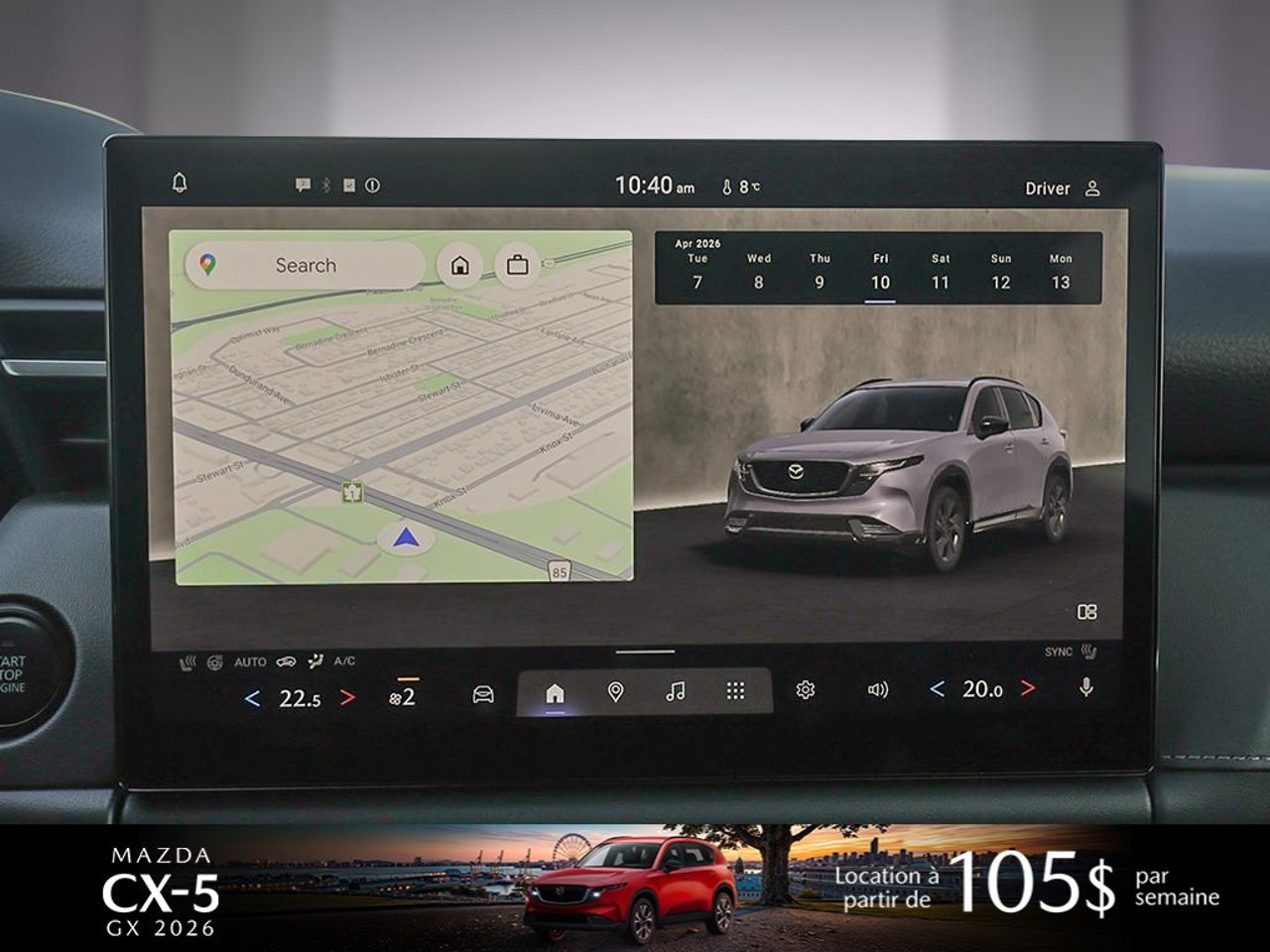Screen dimensions: 1270x952
Task: Open the widget layout editor icon
Action: [x=1087, y=612]
